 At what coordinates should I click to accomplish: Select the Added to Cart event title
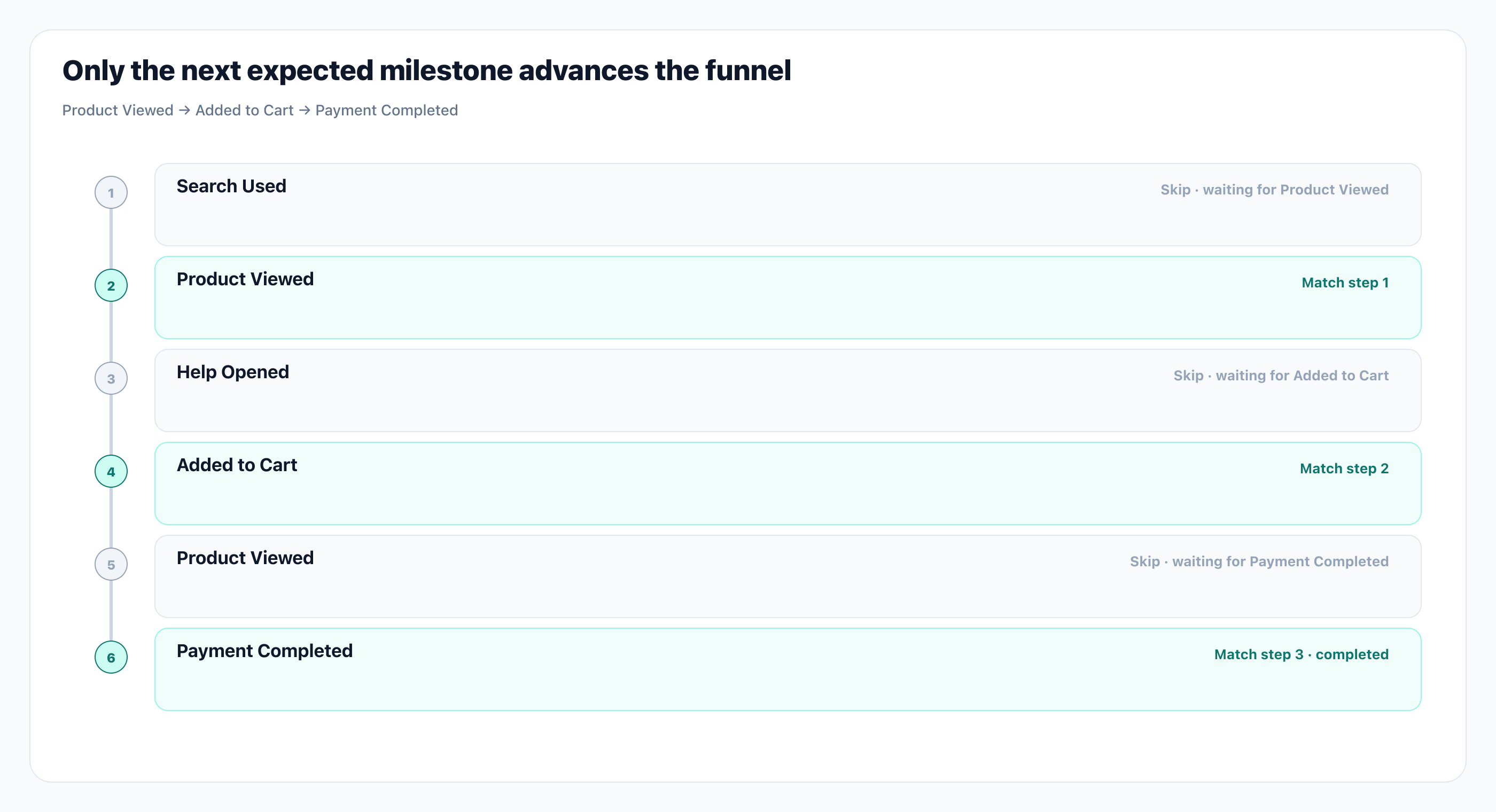point(236,465)
